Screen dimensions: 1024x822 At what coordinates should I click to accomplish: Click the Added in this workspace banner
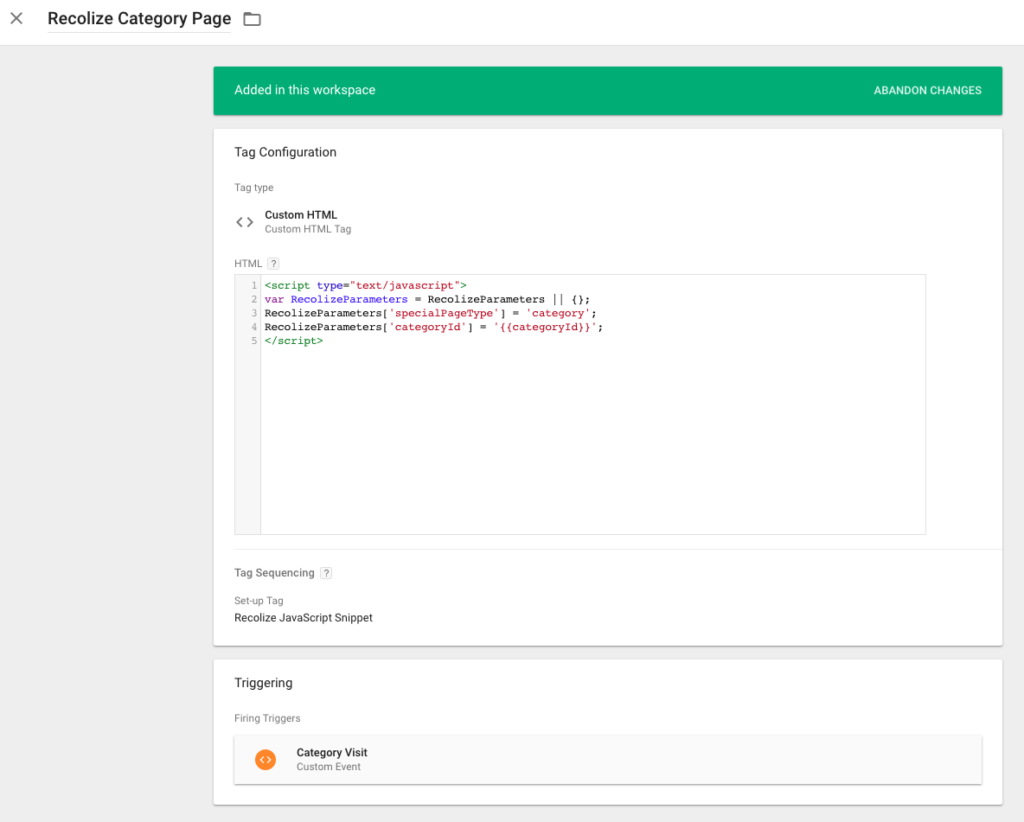304,90
